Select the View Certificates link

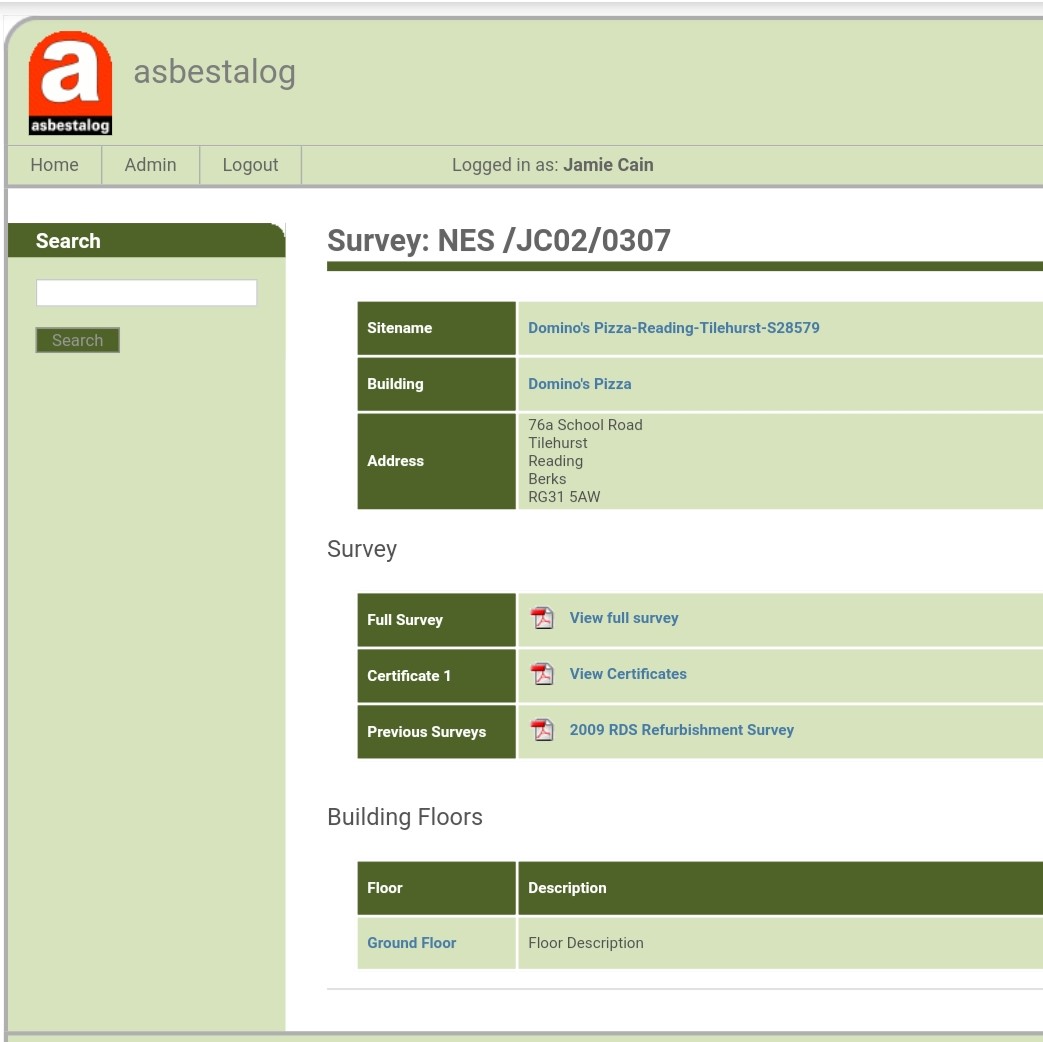pos(628,674)
